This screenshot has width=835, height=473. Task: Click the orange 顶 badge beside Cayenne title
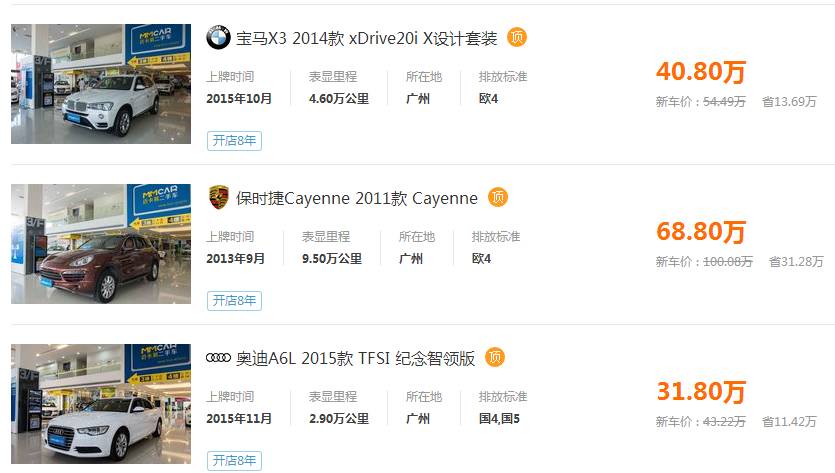pyautogui.click(x=498, y=197)
